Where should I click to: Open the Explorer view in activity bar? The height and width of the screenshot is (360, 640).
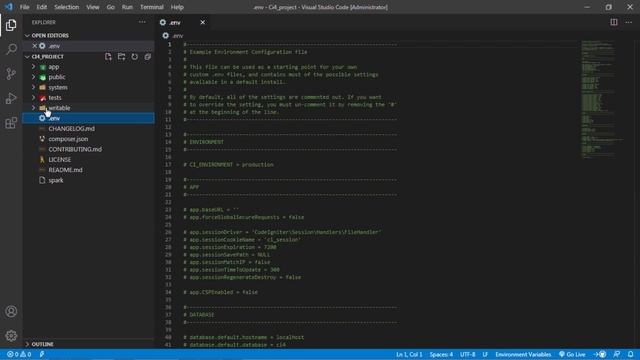(11, 25)
